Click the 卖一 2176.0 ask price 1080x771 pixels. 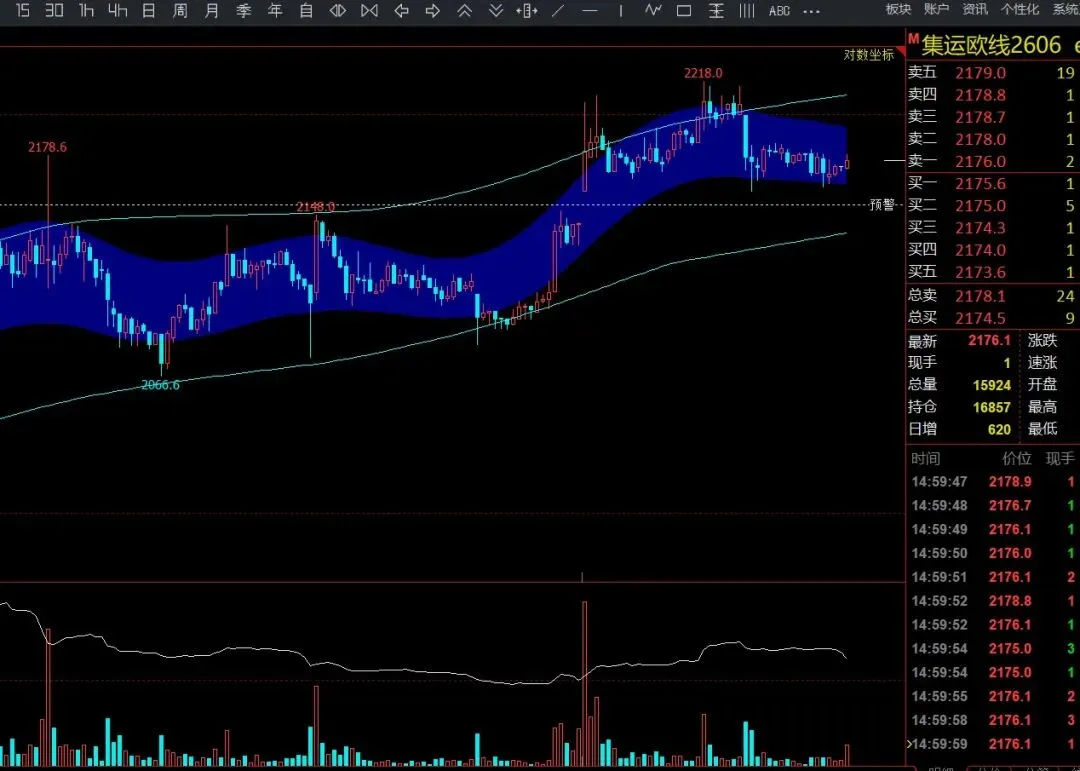[x=981, y=162]
